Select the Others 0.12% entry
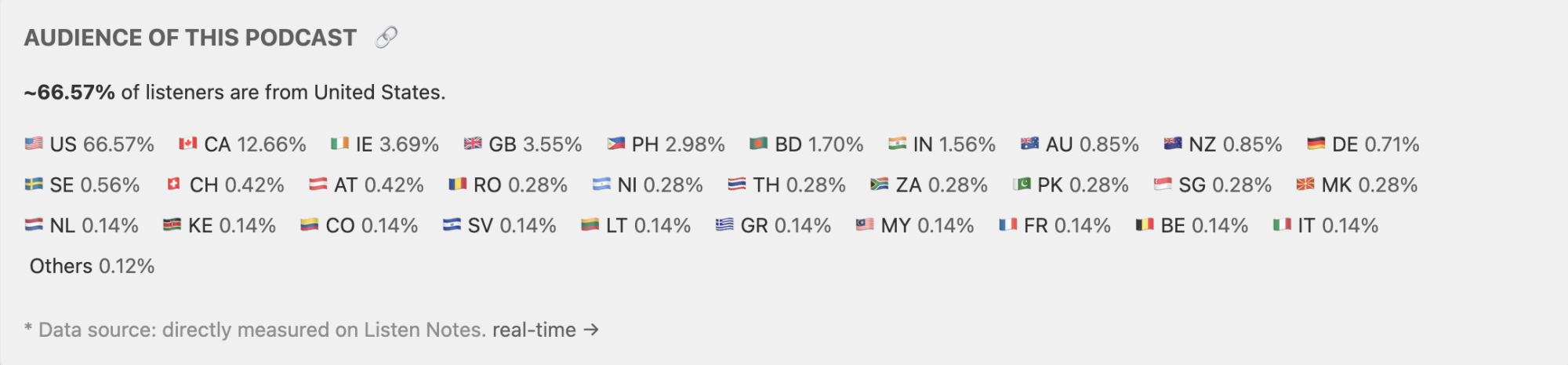Viewport: 1568px width, 365px height. point(92,266)
